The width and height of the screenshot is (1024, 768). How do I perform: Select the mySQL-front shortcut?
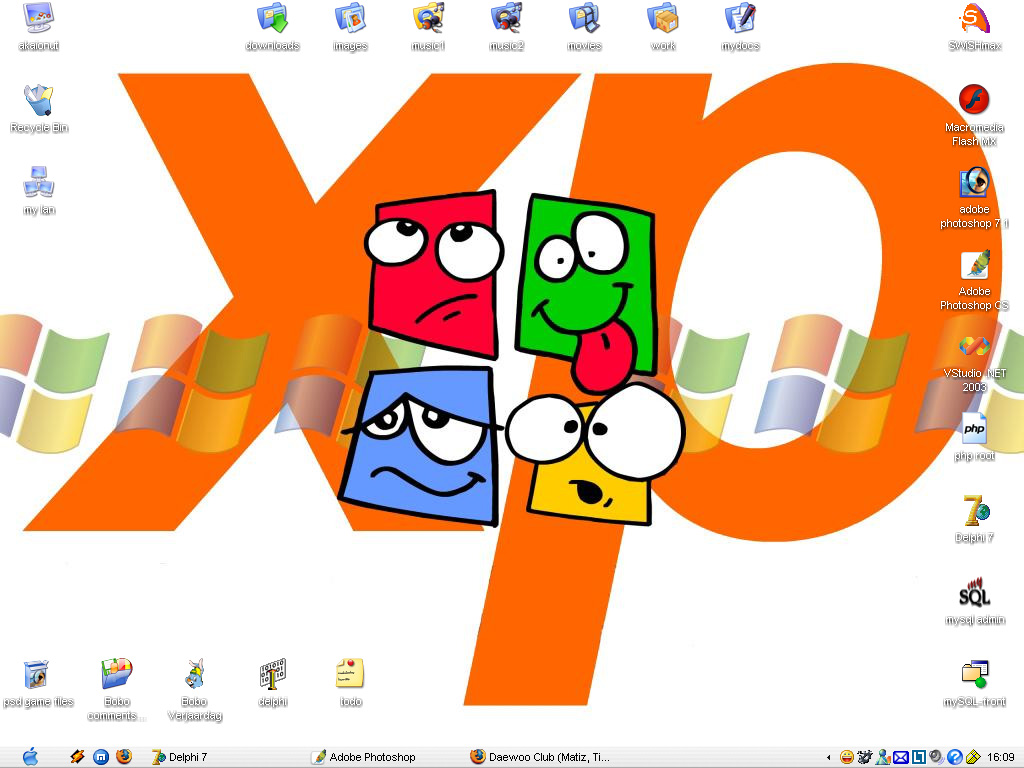(974, 674)
